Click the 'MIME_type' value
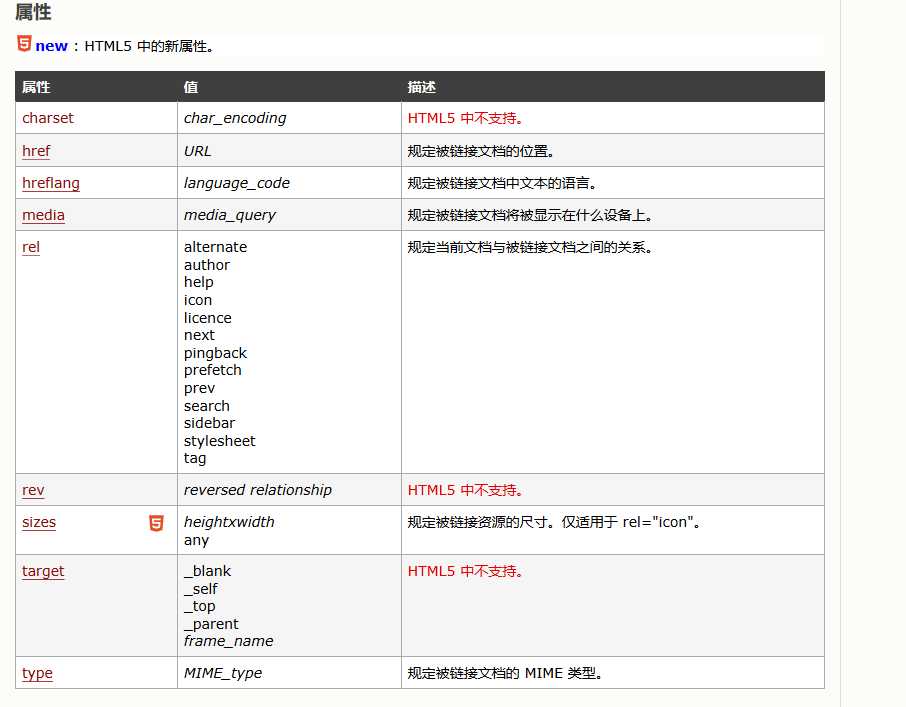Screen dimensions: 906x707 pos(222,673)
